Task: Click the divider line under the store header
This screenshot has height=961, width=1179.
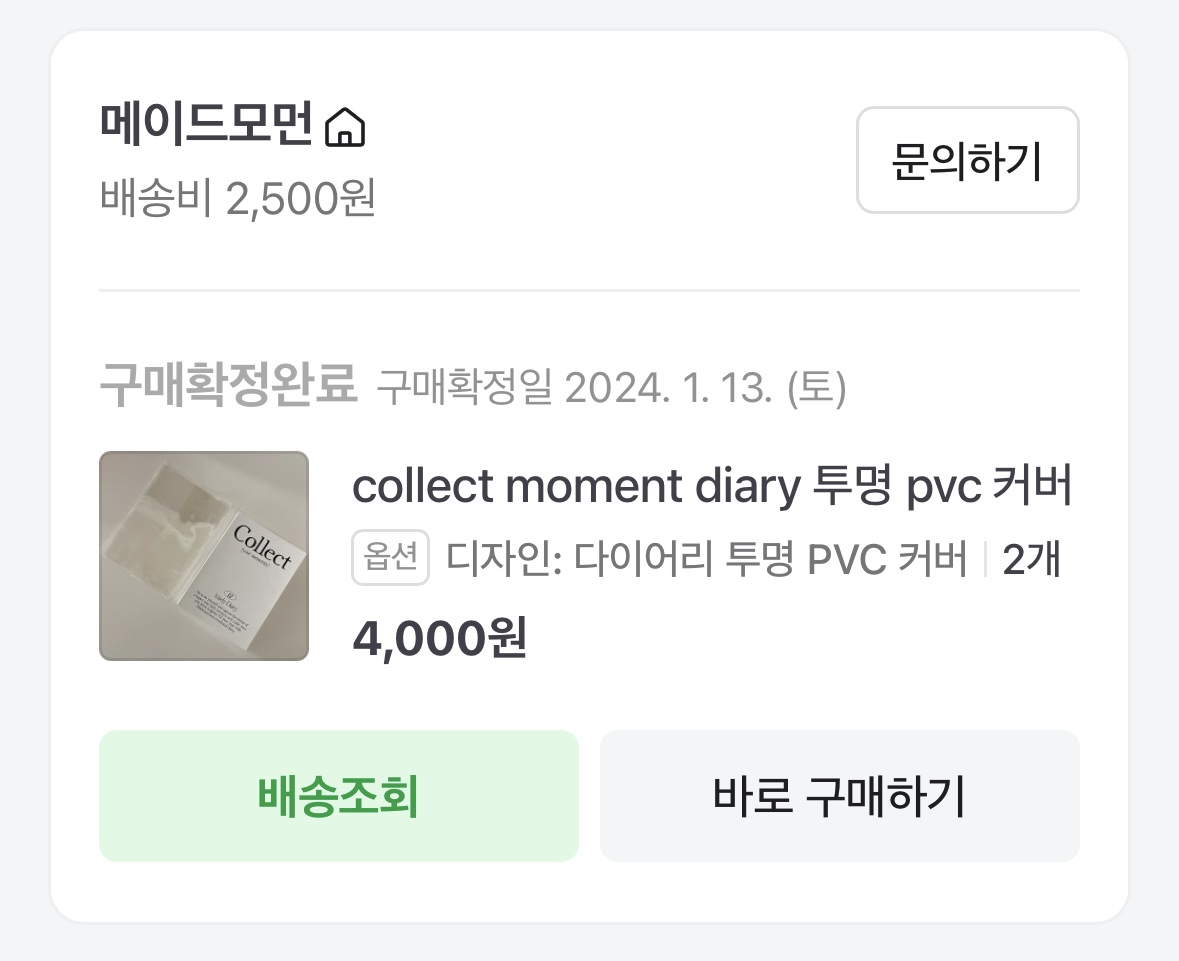Action: click(x=589, y=290)
